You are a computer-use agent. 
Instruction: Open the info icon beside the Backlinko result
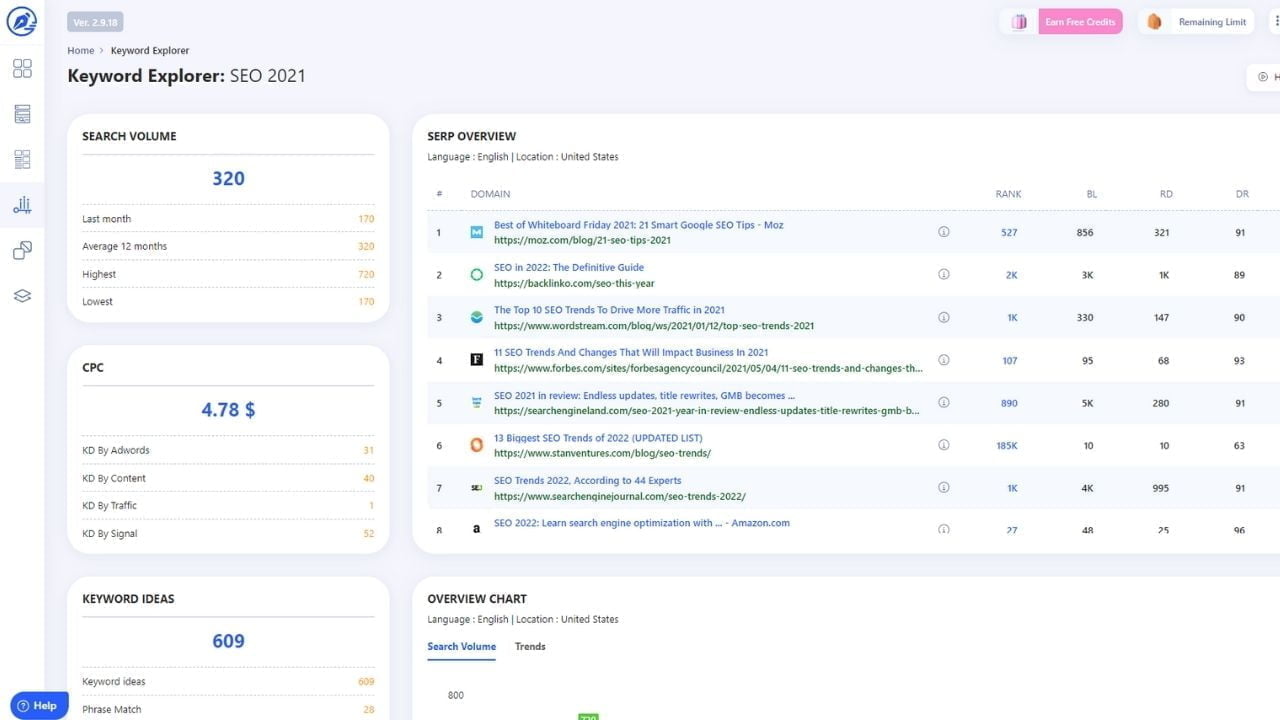(943, 273)
